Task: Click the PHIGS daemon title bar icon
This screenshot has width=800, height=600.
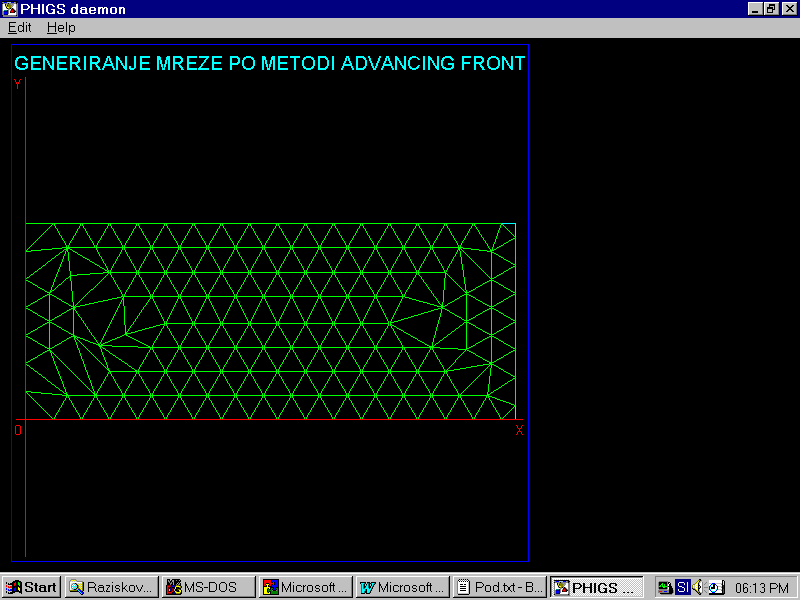Action: (9, 9)
